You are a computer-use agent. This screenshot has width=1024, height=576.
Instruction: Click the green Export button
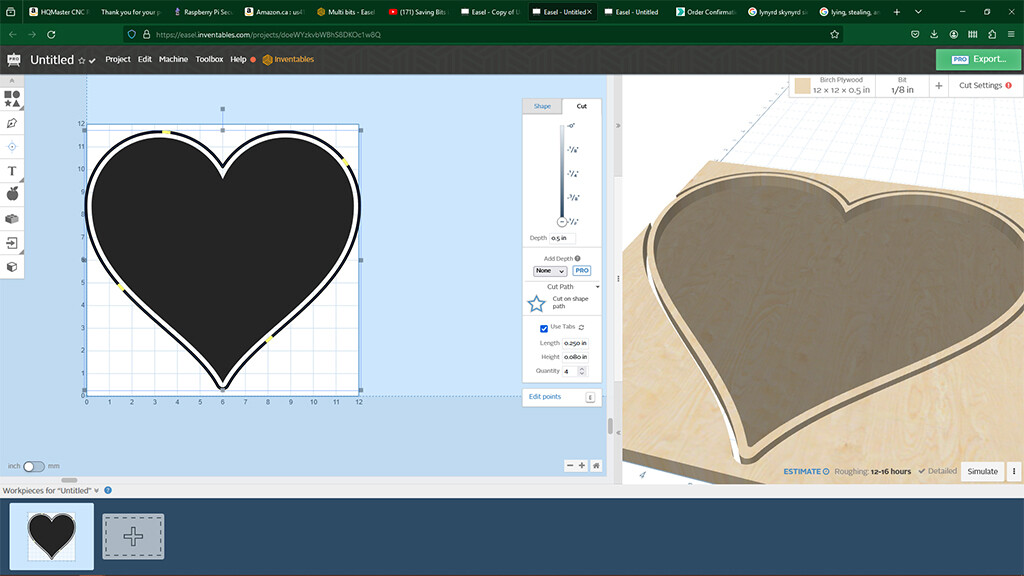pos(978,59)
